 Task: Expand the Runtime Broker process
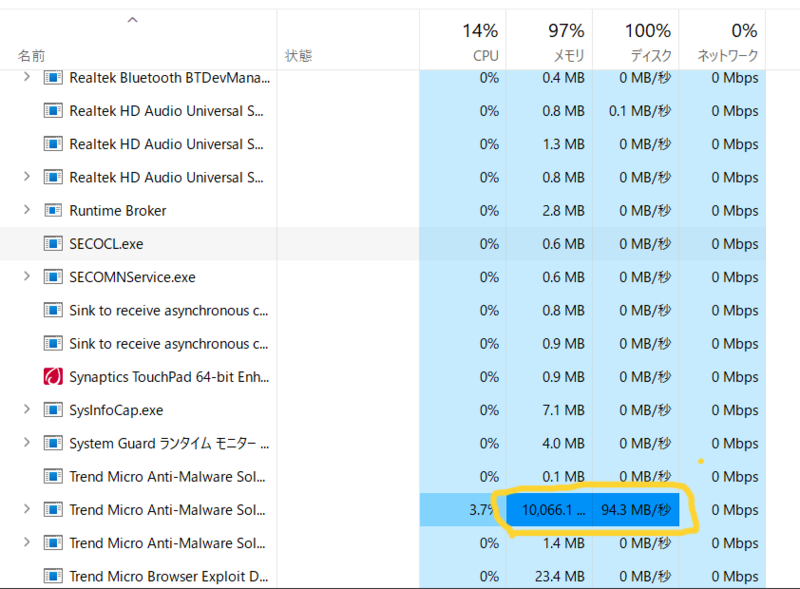point(27,210)
